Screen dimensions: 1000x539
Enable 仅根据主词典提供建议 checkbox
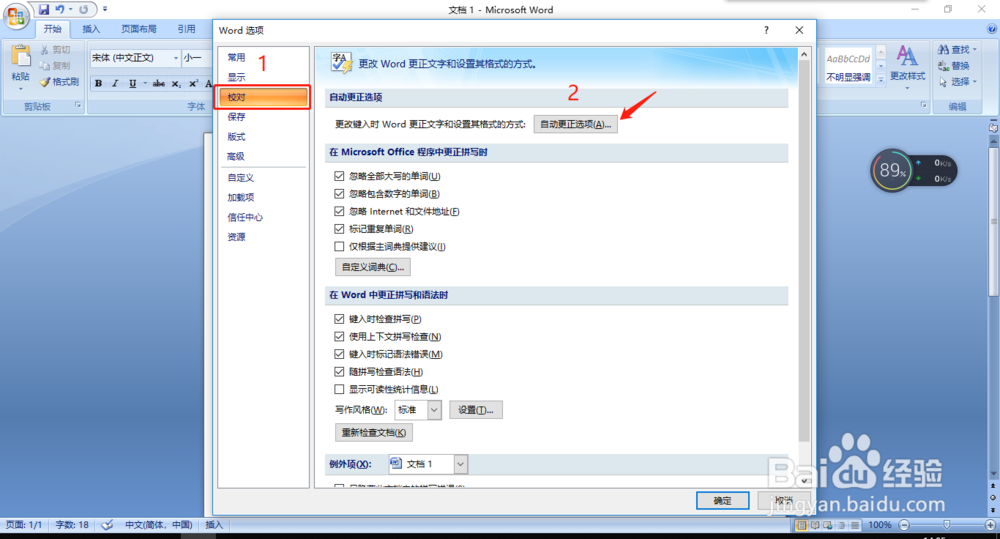click(339, 246)
